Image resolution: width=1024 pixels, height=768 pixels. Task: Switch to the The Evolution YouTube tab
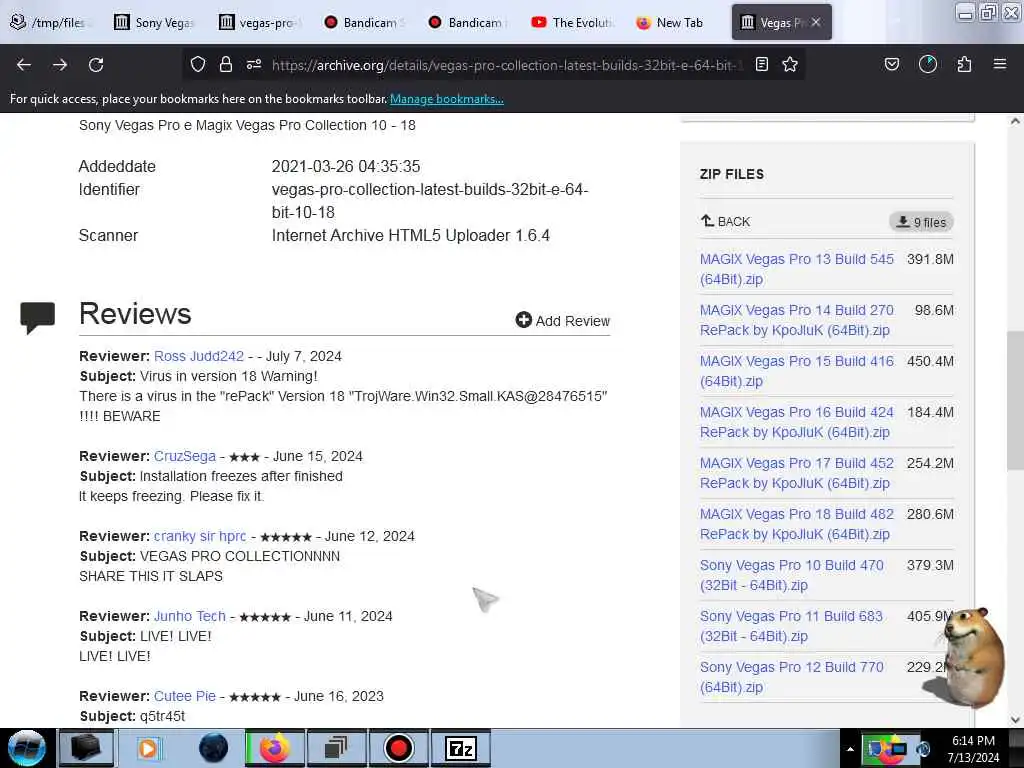pos(573,22)
